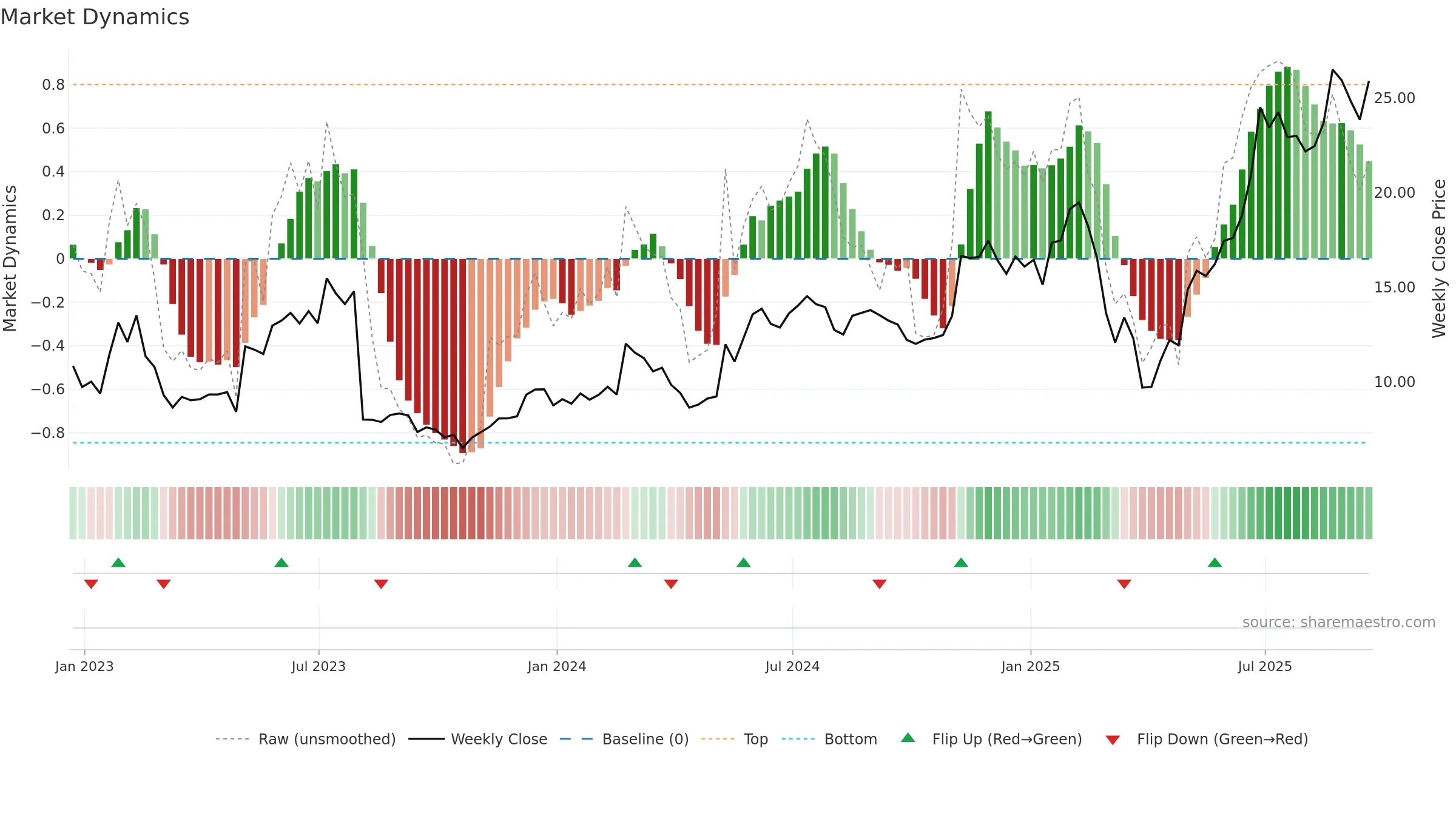
Task: Click the Bottom legend entry
Action: click(829, 739)
